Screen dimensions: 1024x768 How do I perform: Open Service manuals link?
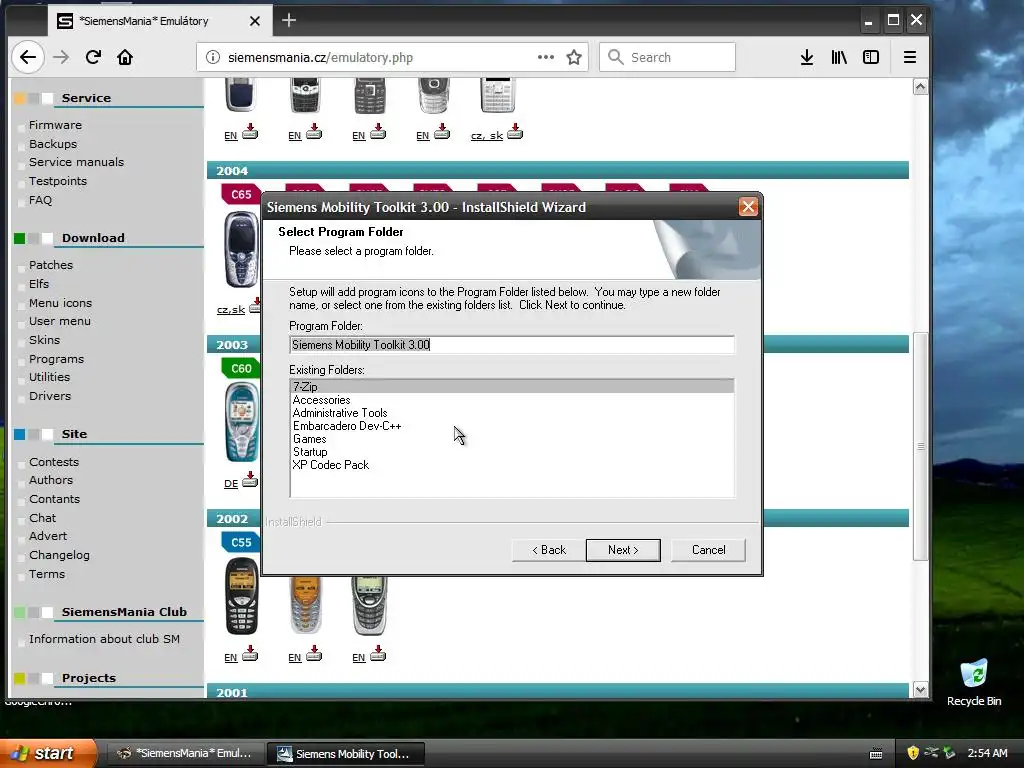click(76, 162)
